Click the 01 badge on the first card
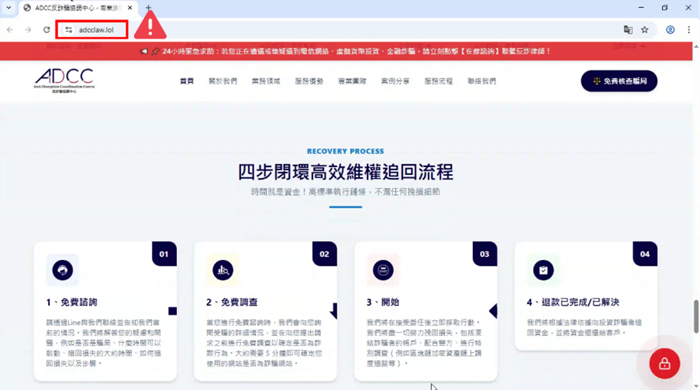The image size is (700, 390). [x=164, y=254]
